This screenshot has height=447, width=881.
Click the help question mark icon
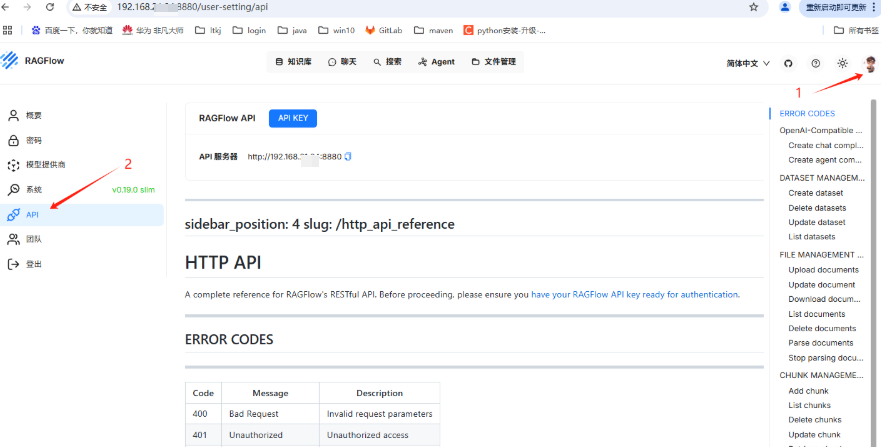tap(815, 63)
